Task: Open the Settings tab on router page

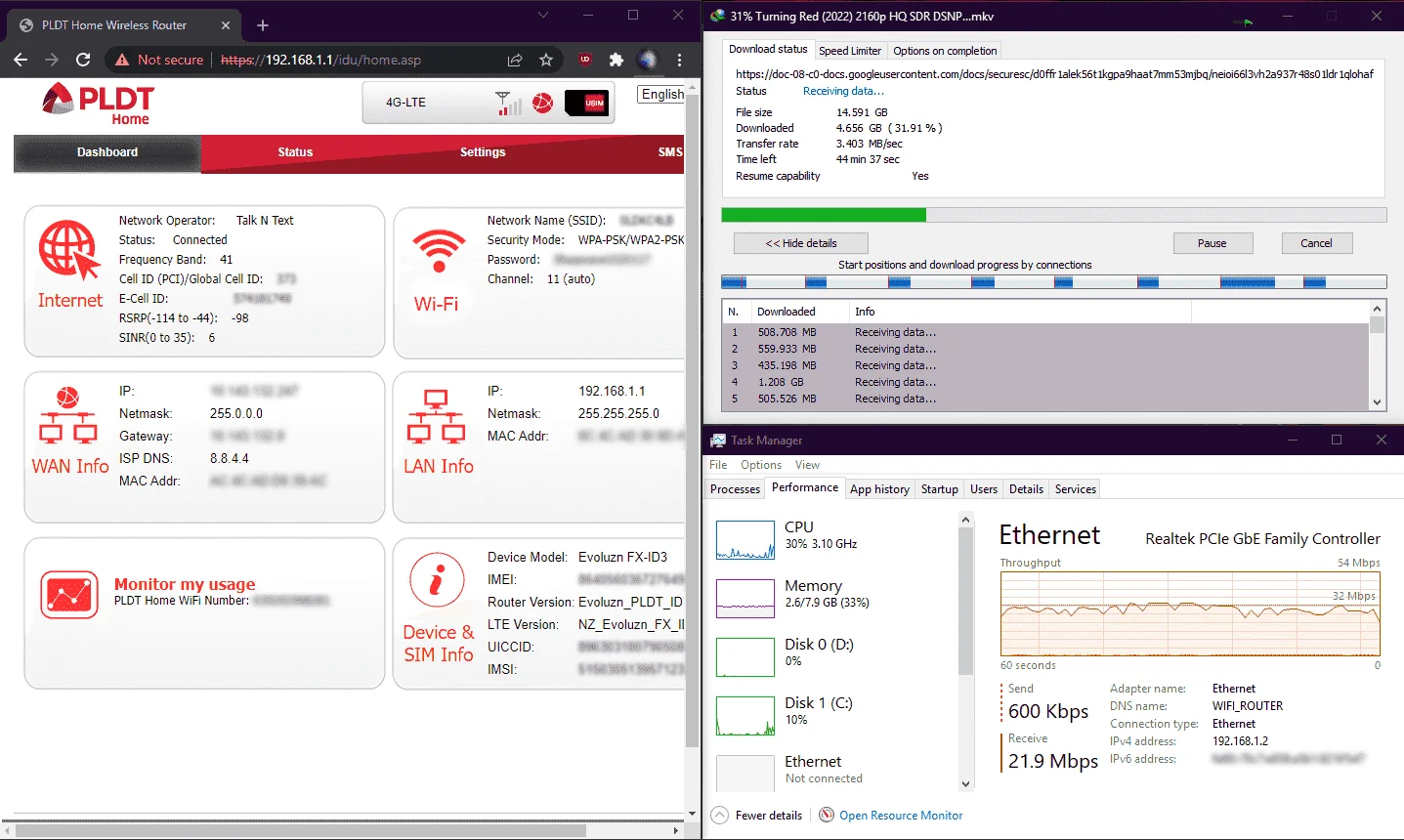Action: [483, 152]
